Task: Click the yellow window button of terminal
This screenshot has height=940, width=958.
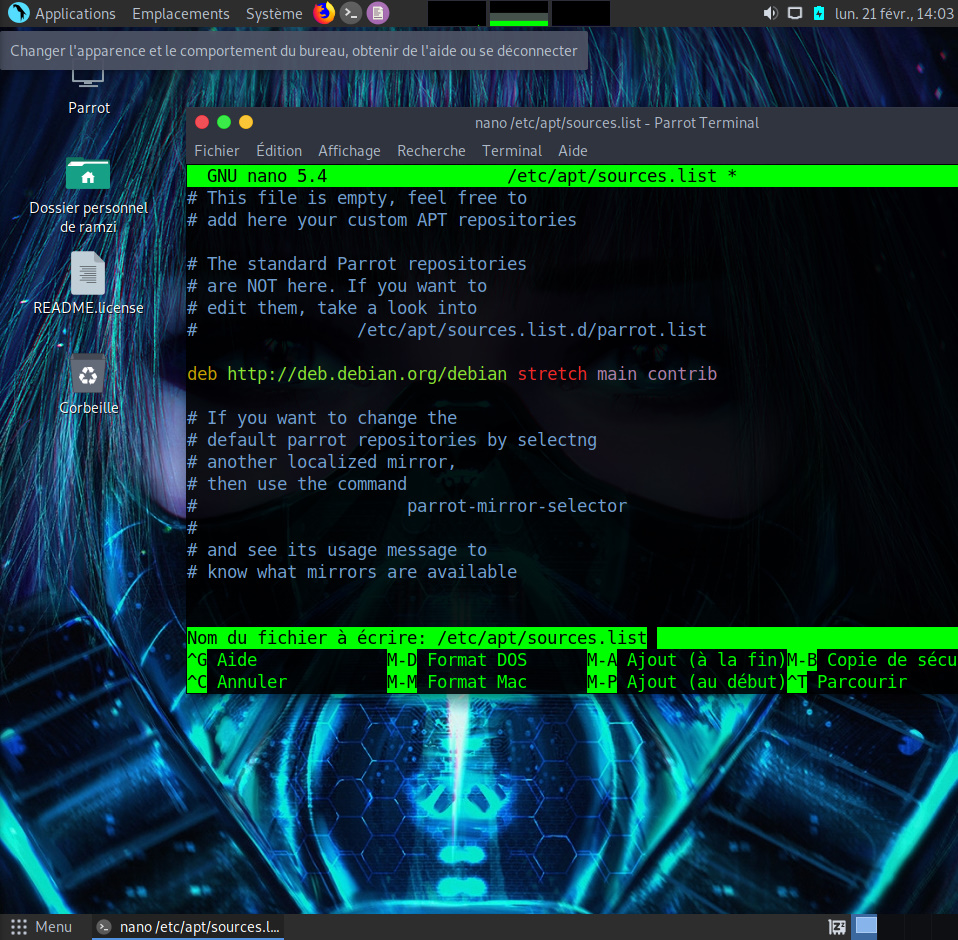Action: [x=246, y=122]
